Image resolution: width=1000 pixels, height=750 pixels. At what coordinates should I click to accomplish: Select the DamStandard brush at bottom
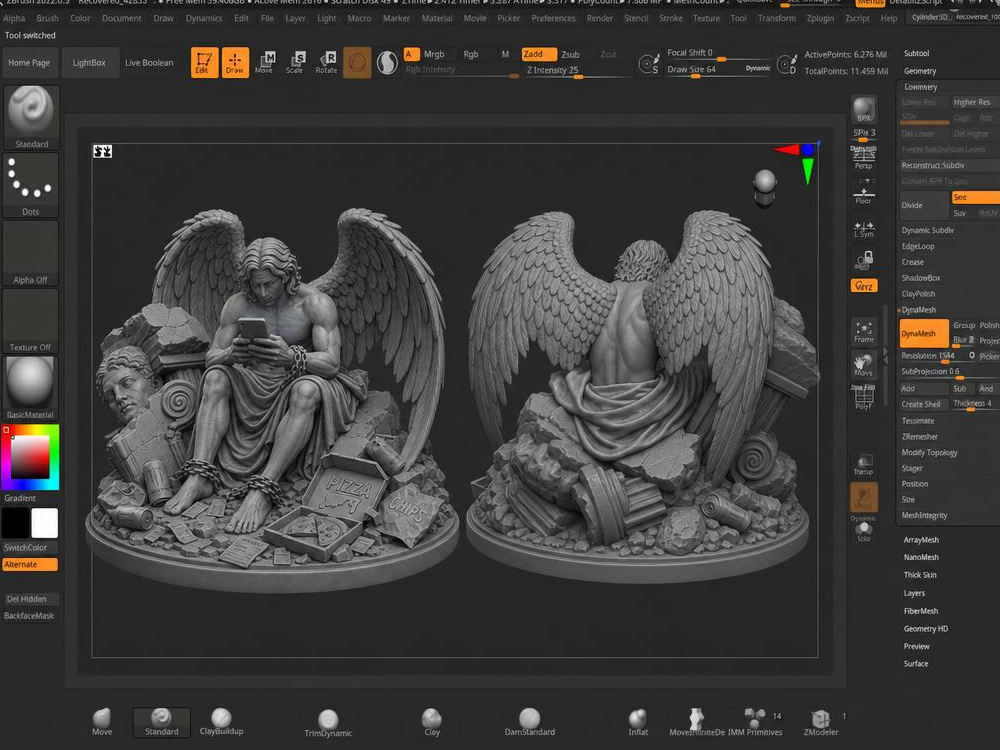(529, 722)
